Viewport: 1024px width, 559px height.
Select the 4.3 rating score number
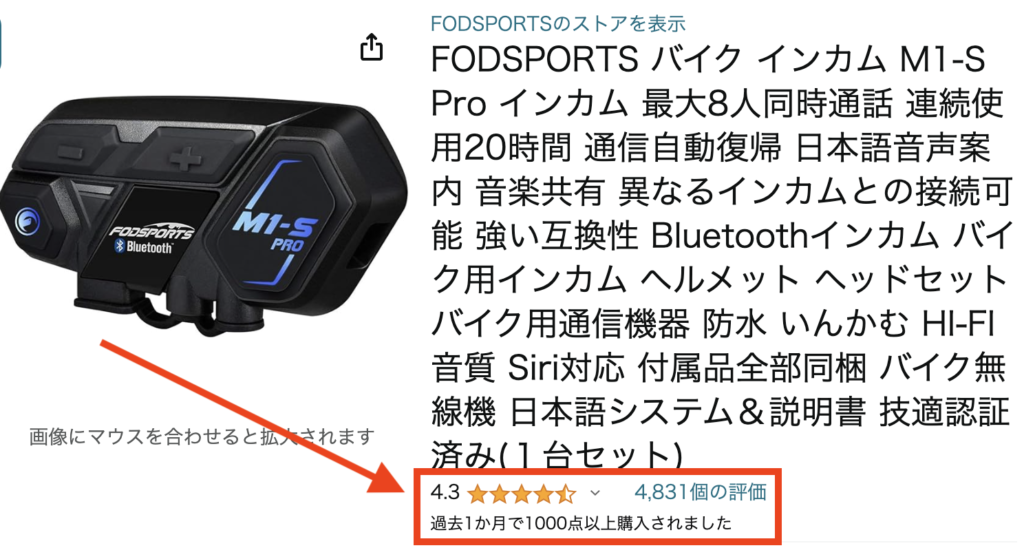tap(445, 492)
